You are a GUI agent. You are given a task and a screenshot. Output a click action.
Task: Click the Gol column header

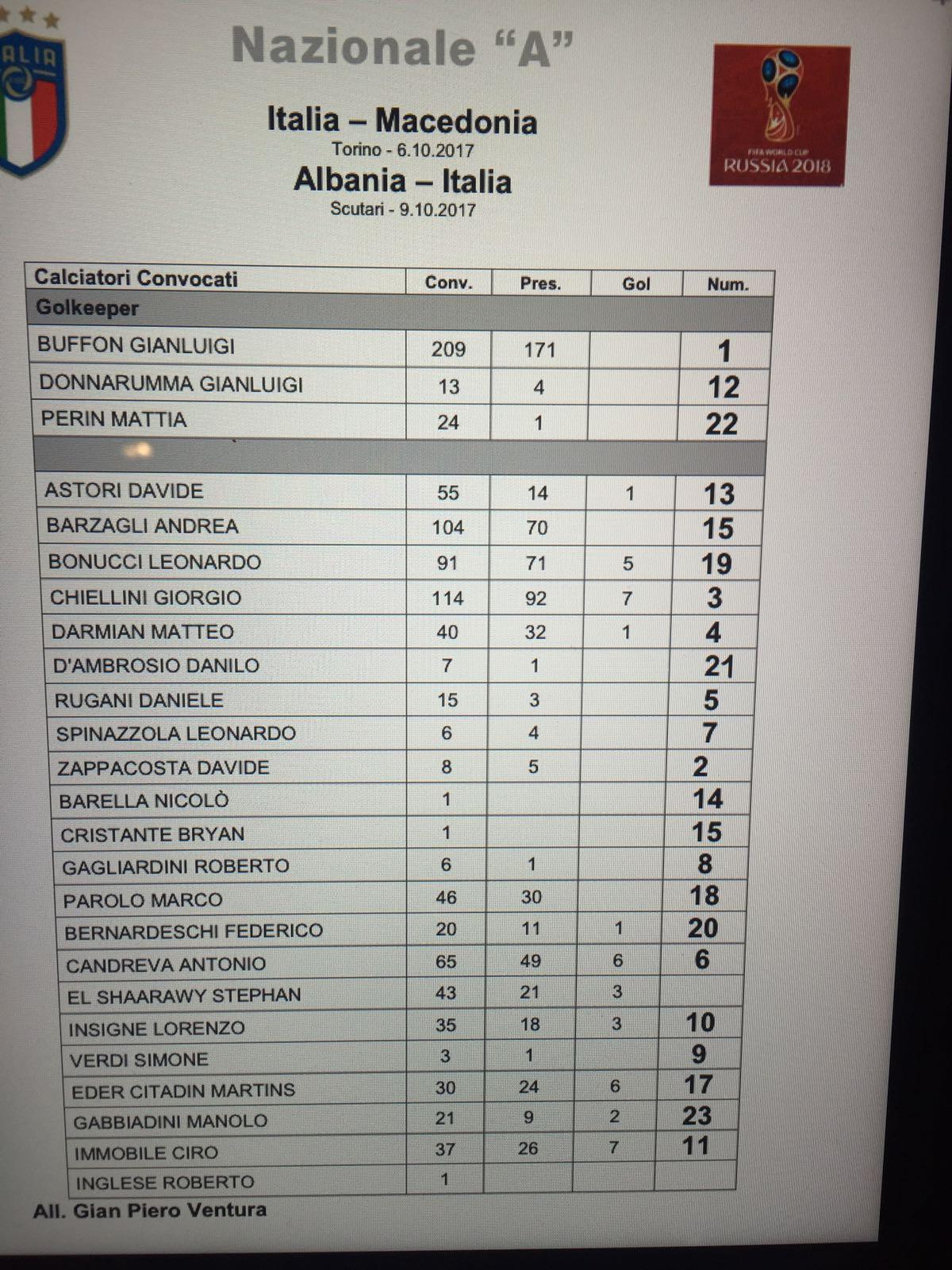635,284
